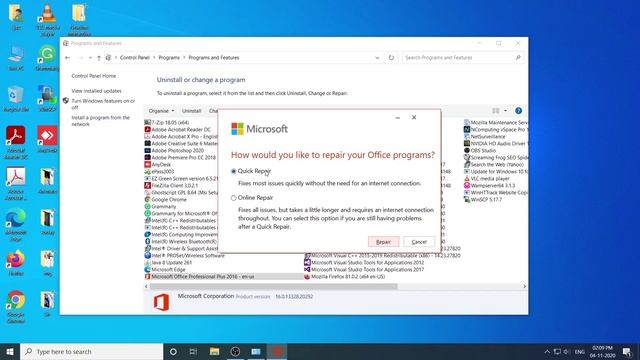
Task: Open the help icon in Programs and Features
Action: 518,111
